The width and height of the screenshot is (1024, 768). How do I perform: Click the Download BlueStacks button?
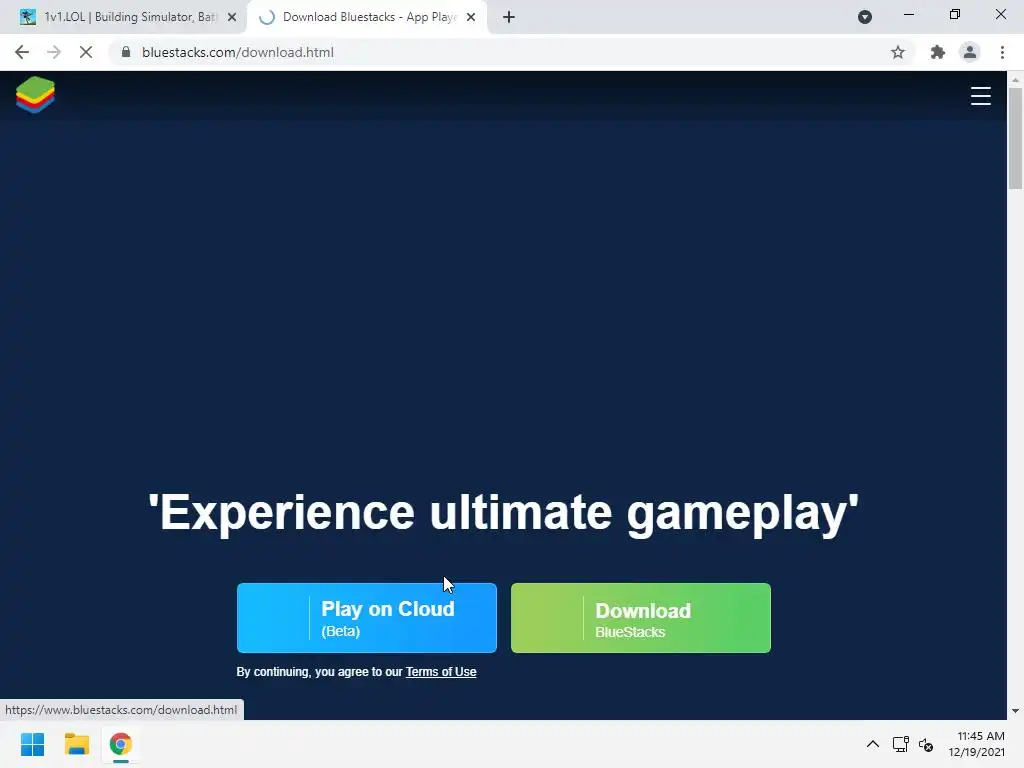641,618
